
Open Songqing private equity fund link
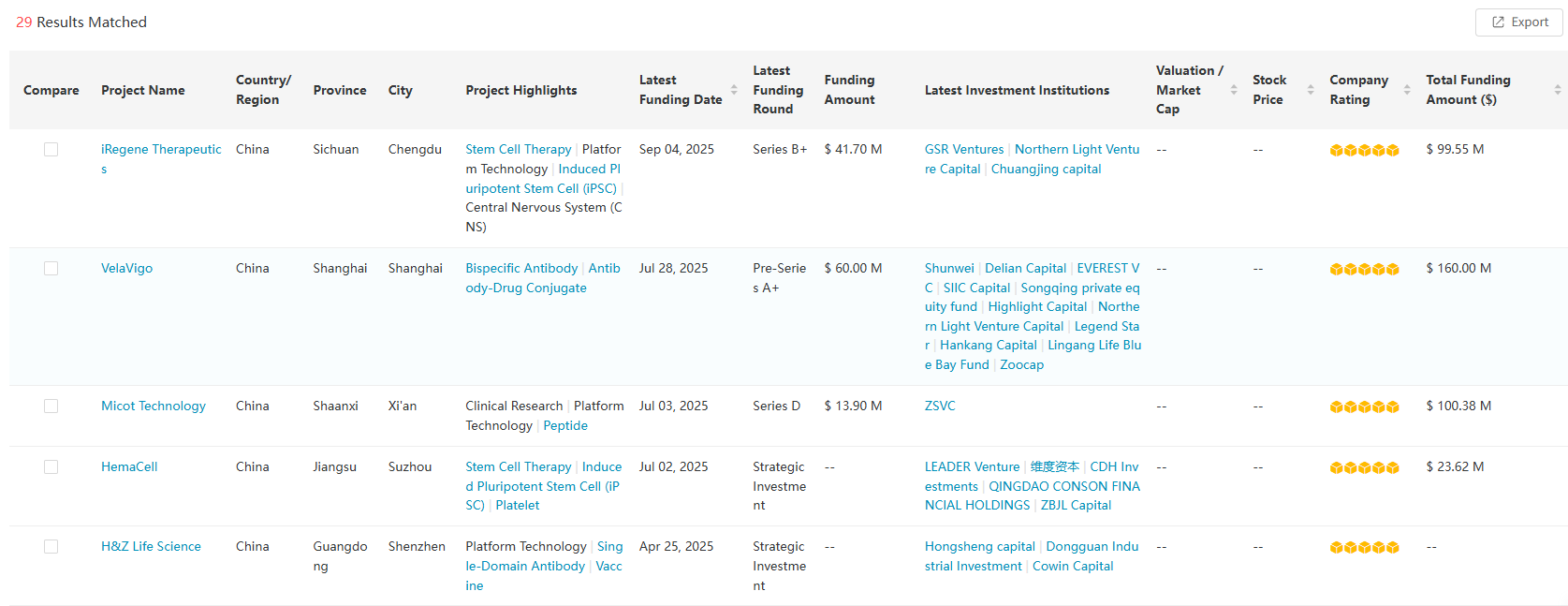(x=1033, y=297)
